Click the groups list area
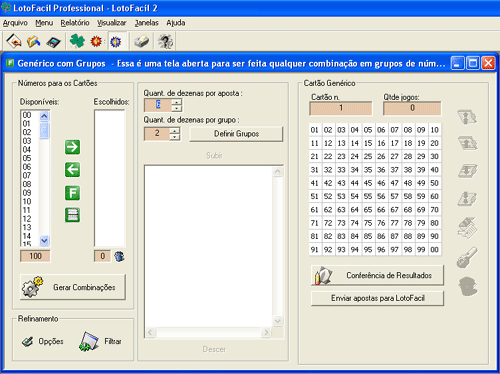500x374 pixels. (x=209, y=247)
